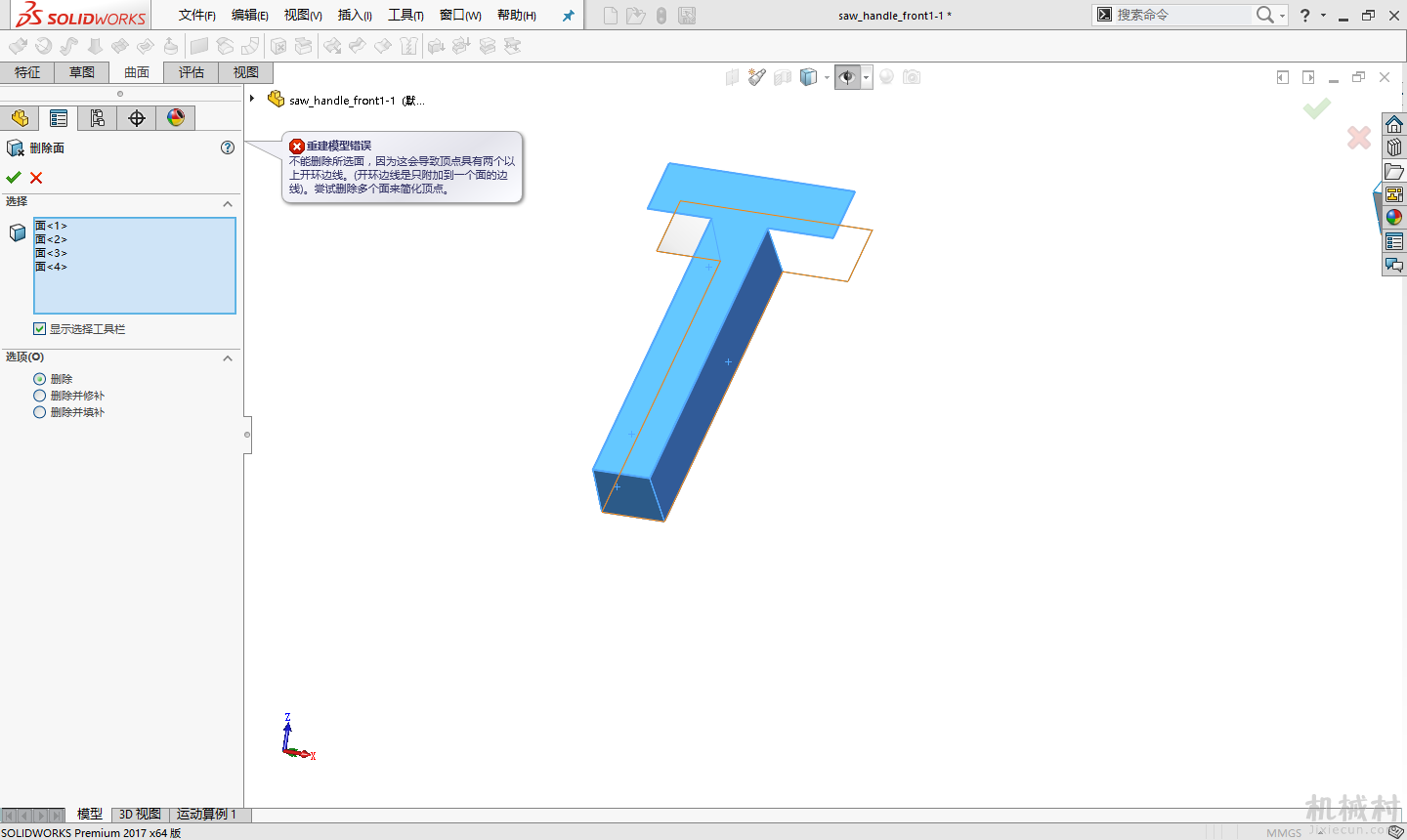Viewport: 1407px width, 840px height.
Task: Open the View Palette task pane icon
Action: pos(1394,194)
